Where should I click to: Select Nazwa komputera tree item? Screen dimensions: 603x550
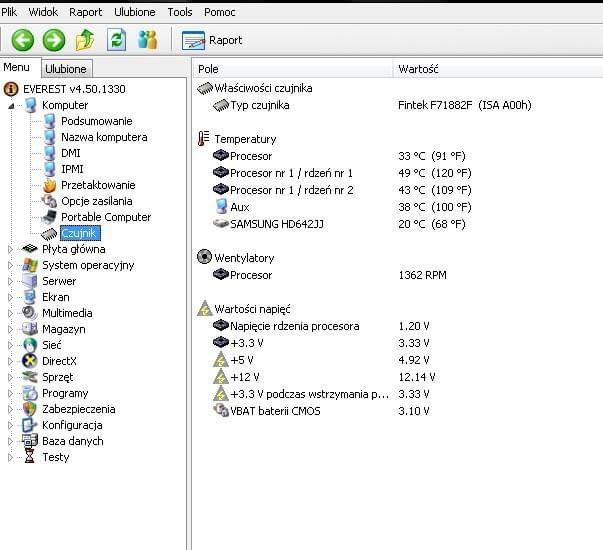(104, 137)
